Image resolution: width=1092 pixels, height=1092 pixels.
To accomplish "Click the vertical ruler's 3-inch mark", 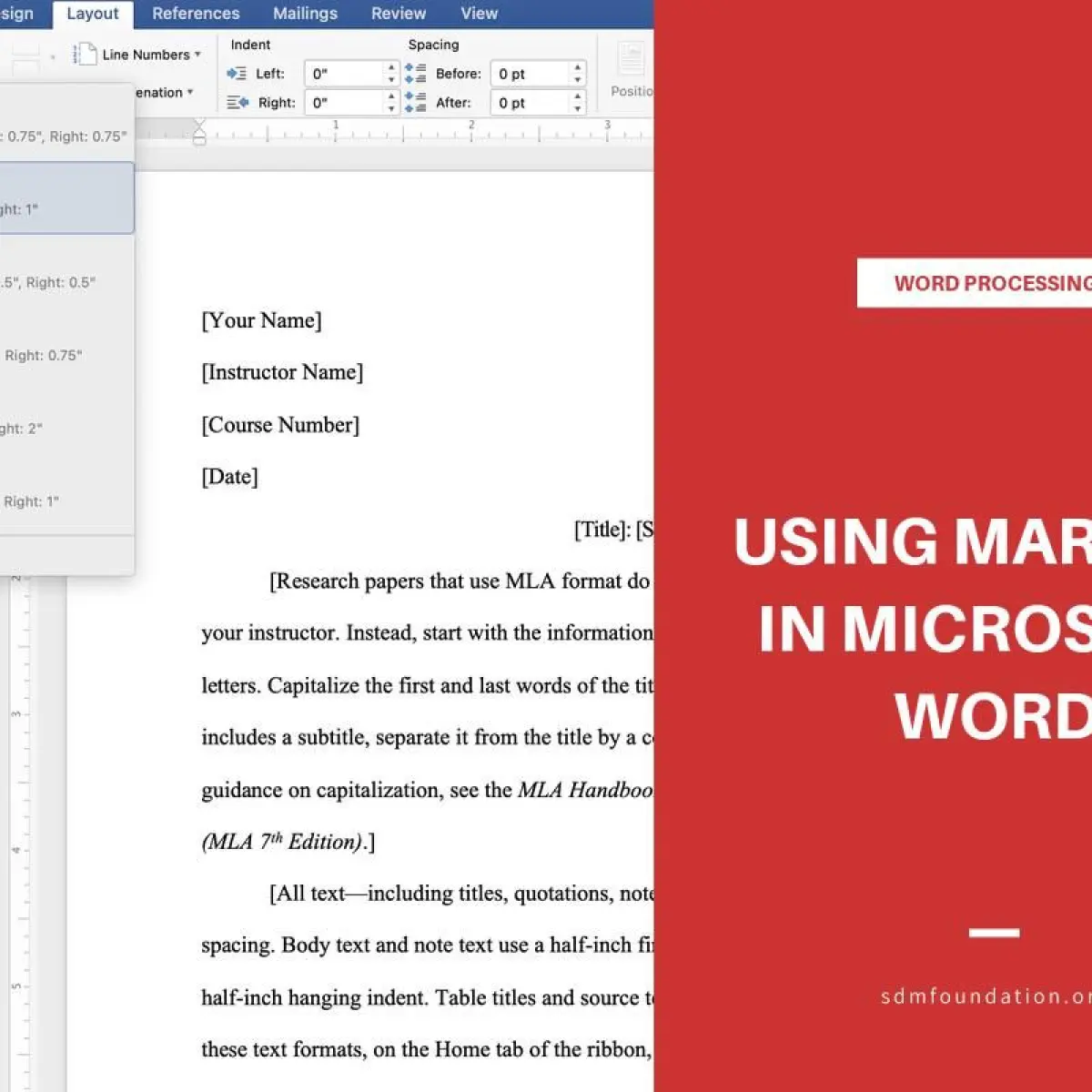I will [16, 714].
